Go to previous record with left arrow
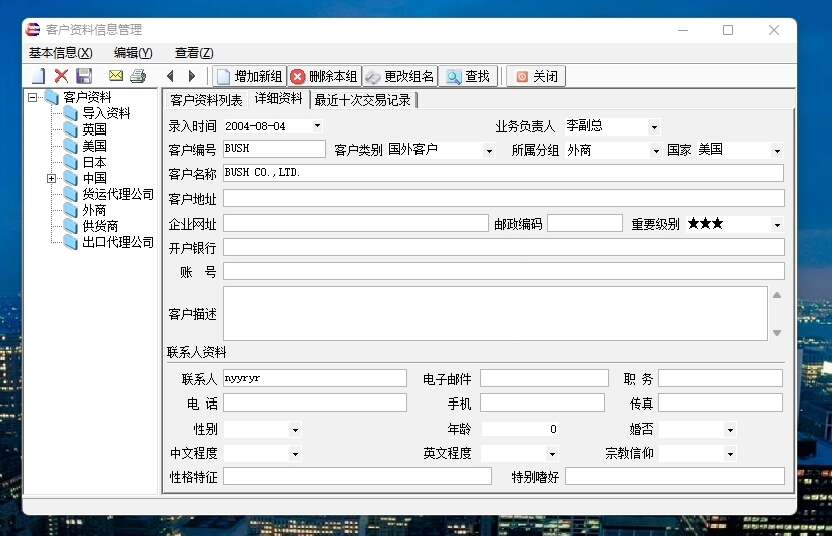This screenshot has width=832, height=536. (170, 76)
